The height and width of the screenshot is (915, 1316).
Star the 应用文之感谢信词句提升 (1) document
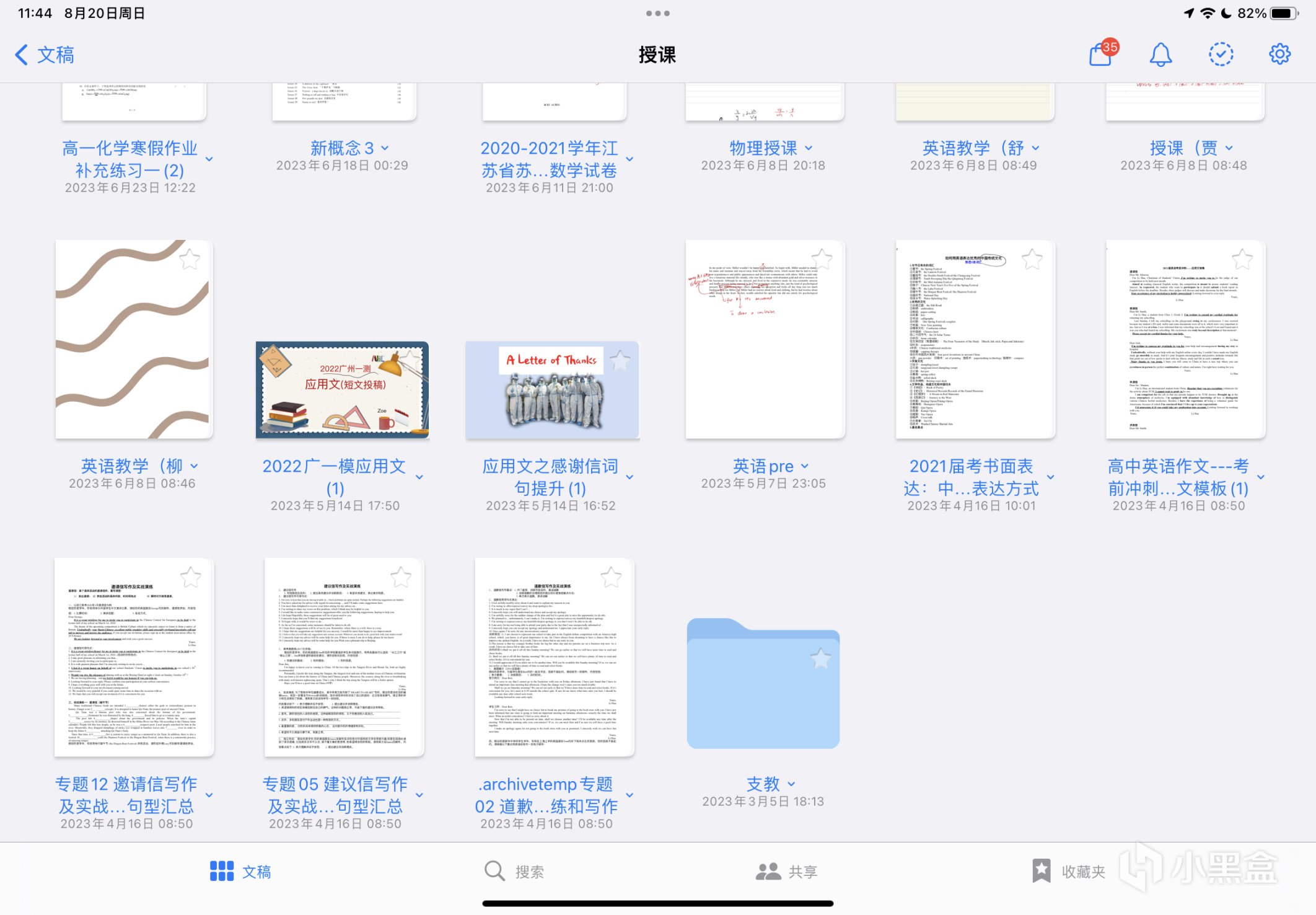[620, 360]
